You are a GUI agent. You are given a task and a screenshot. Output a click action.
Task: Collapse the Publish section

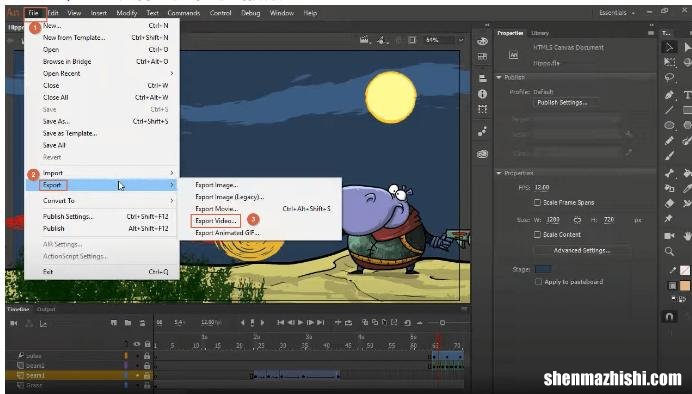point(499,77)
